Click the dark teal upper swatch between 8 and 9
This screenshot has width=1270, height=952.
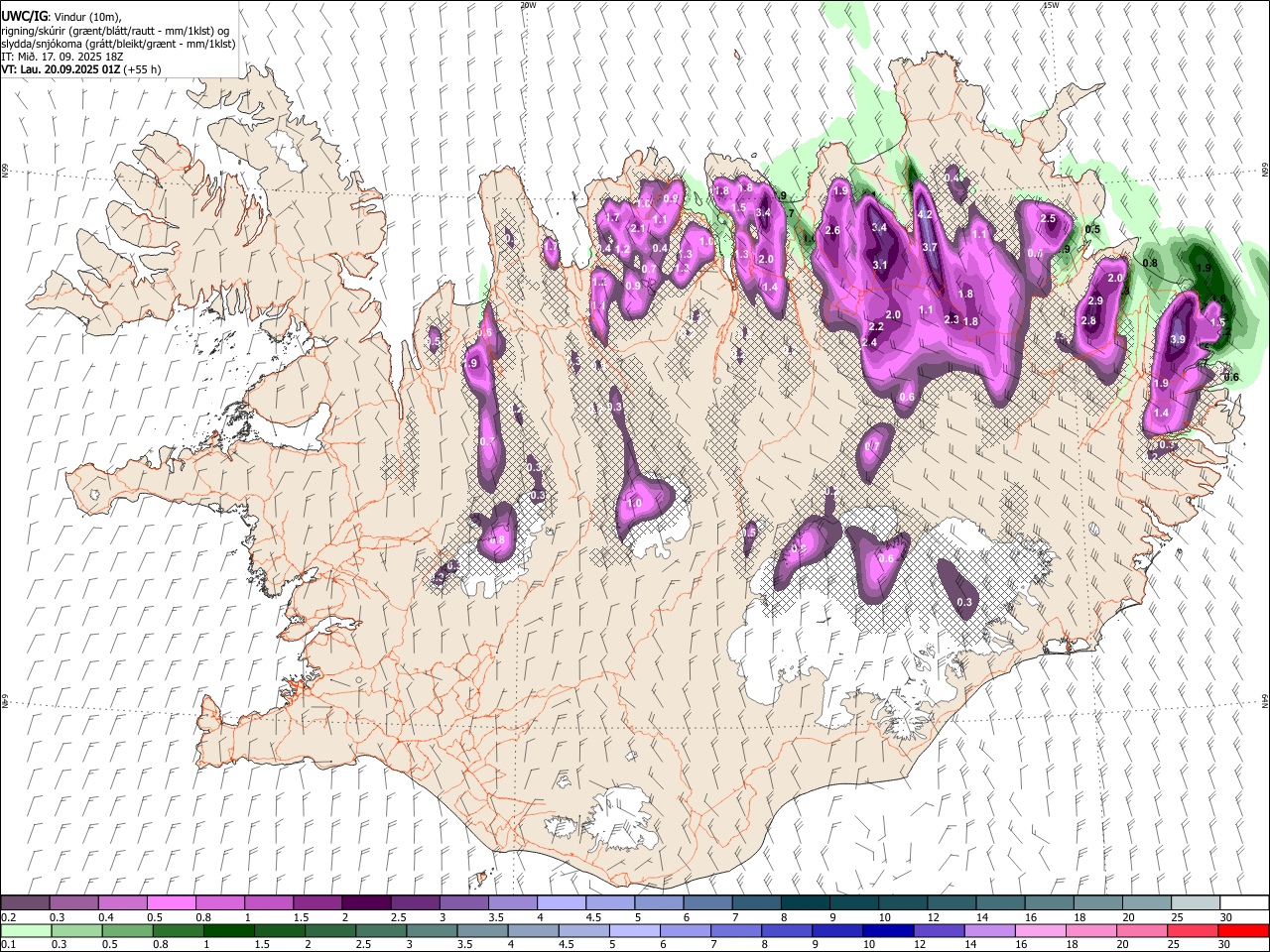[x=805, y=902]
